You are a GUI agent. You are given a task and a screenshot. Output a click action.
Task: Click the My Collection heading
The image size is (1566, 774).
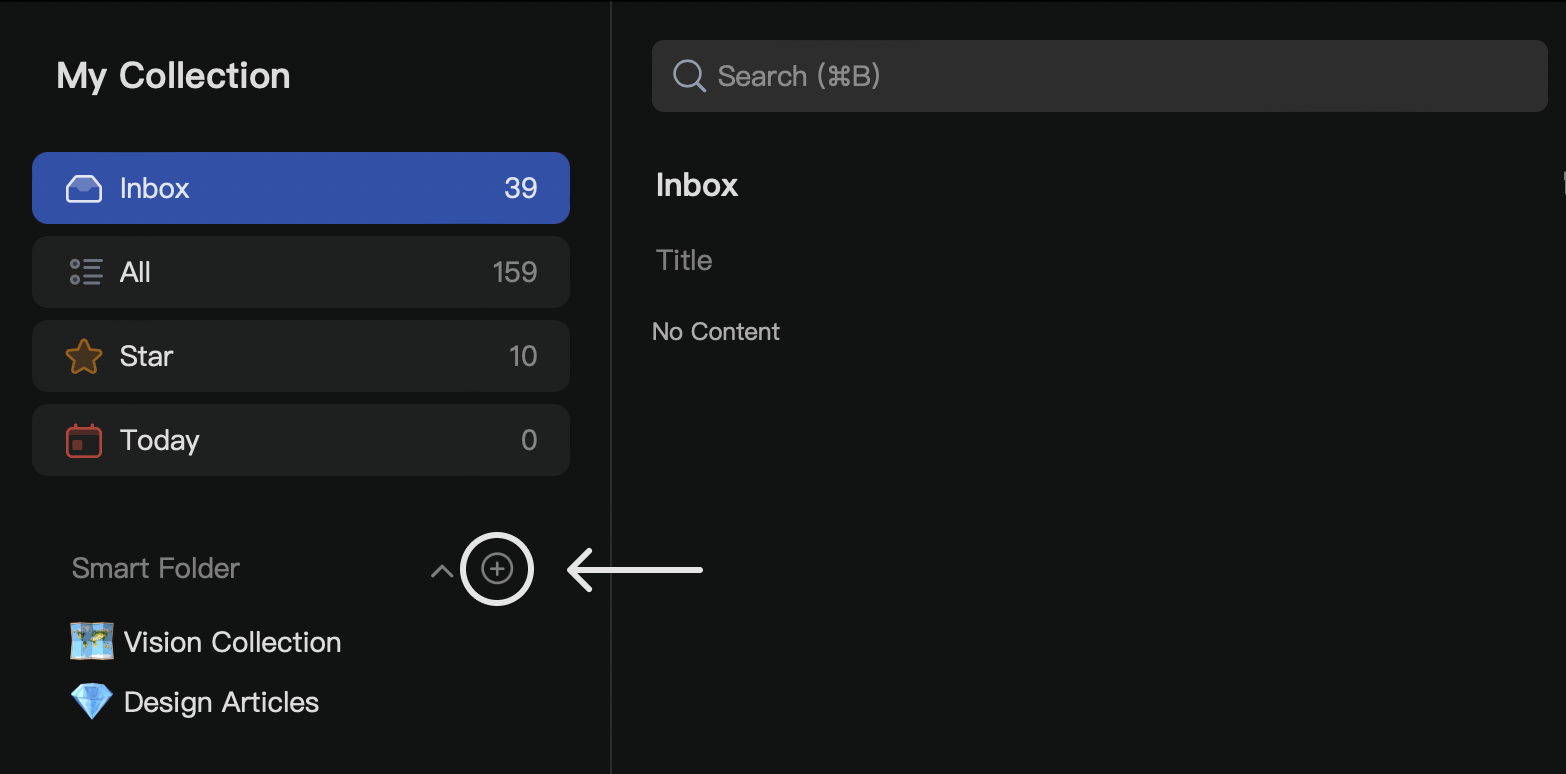[x=172, y=75]
